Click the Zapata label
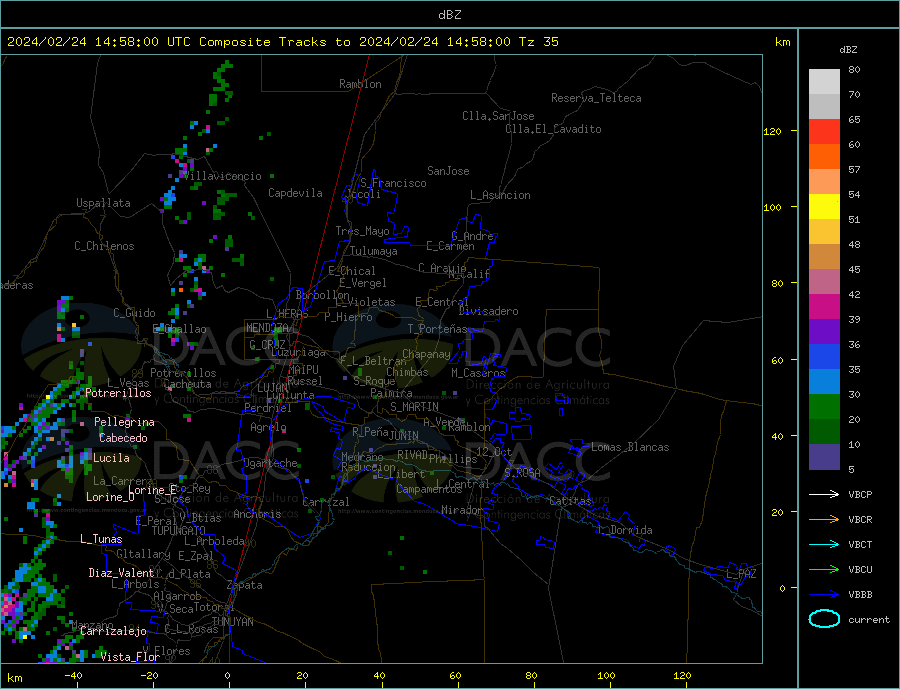Image resolution: width=900 pixels, height=689 pixels. click(x=245, y=586)
